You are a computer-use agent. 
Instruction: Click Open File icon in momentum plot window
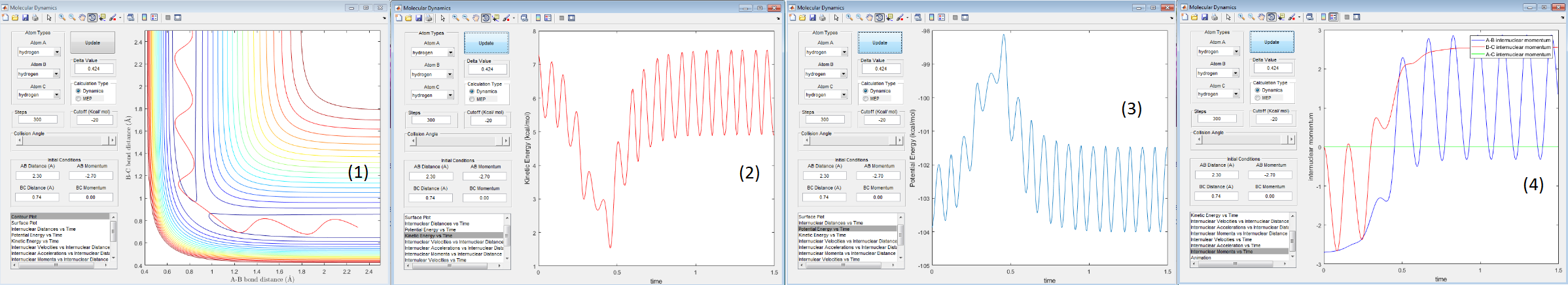click(x=1194, y=17)
